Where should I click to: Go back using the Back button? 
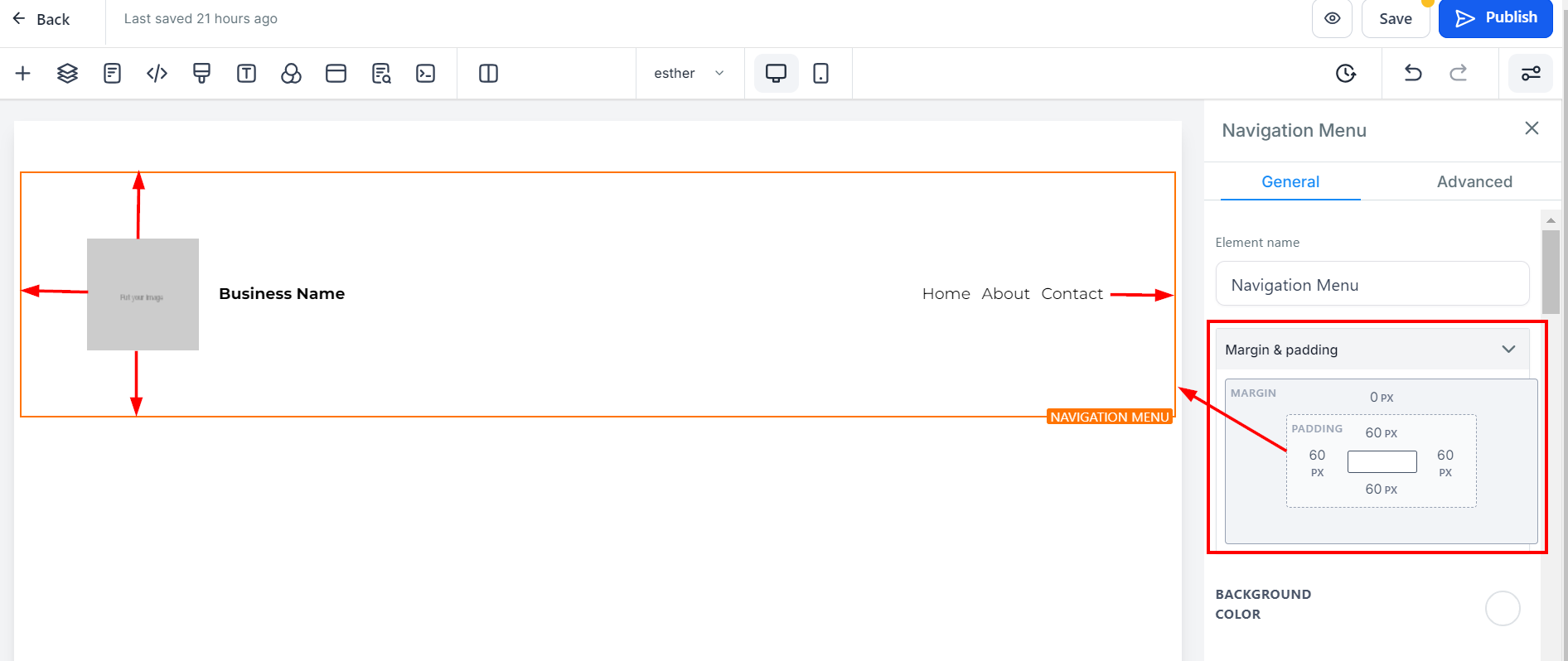[41, 19]
